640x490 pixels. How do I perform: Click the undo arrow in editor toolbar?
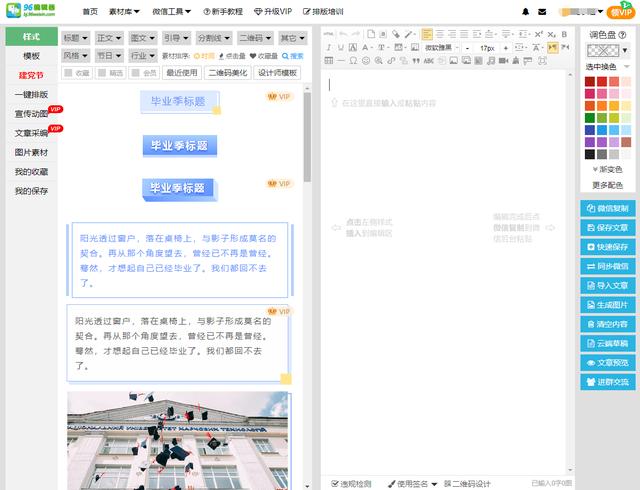[343, 34]
